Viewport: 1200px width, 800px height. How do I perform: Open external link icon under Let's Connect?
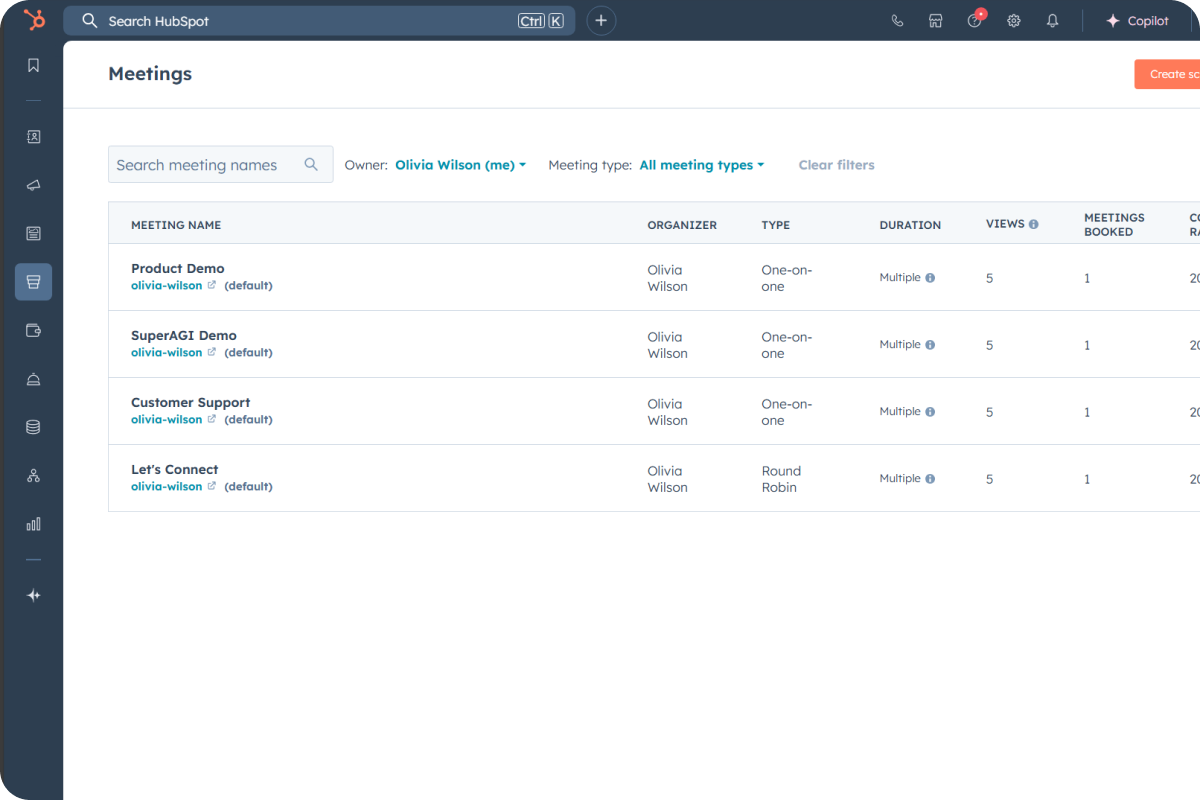(211, 486)
